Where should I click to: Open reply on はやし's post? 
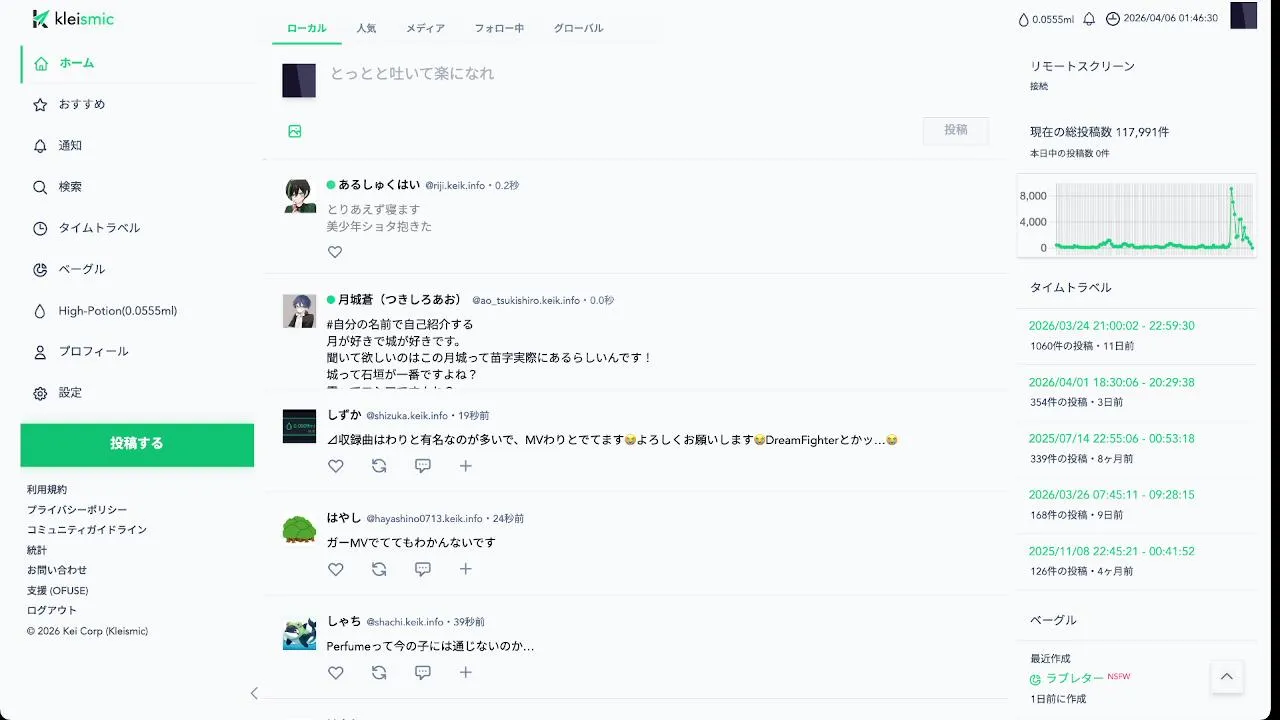(x=423, y=569)
